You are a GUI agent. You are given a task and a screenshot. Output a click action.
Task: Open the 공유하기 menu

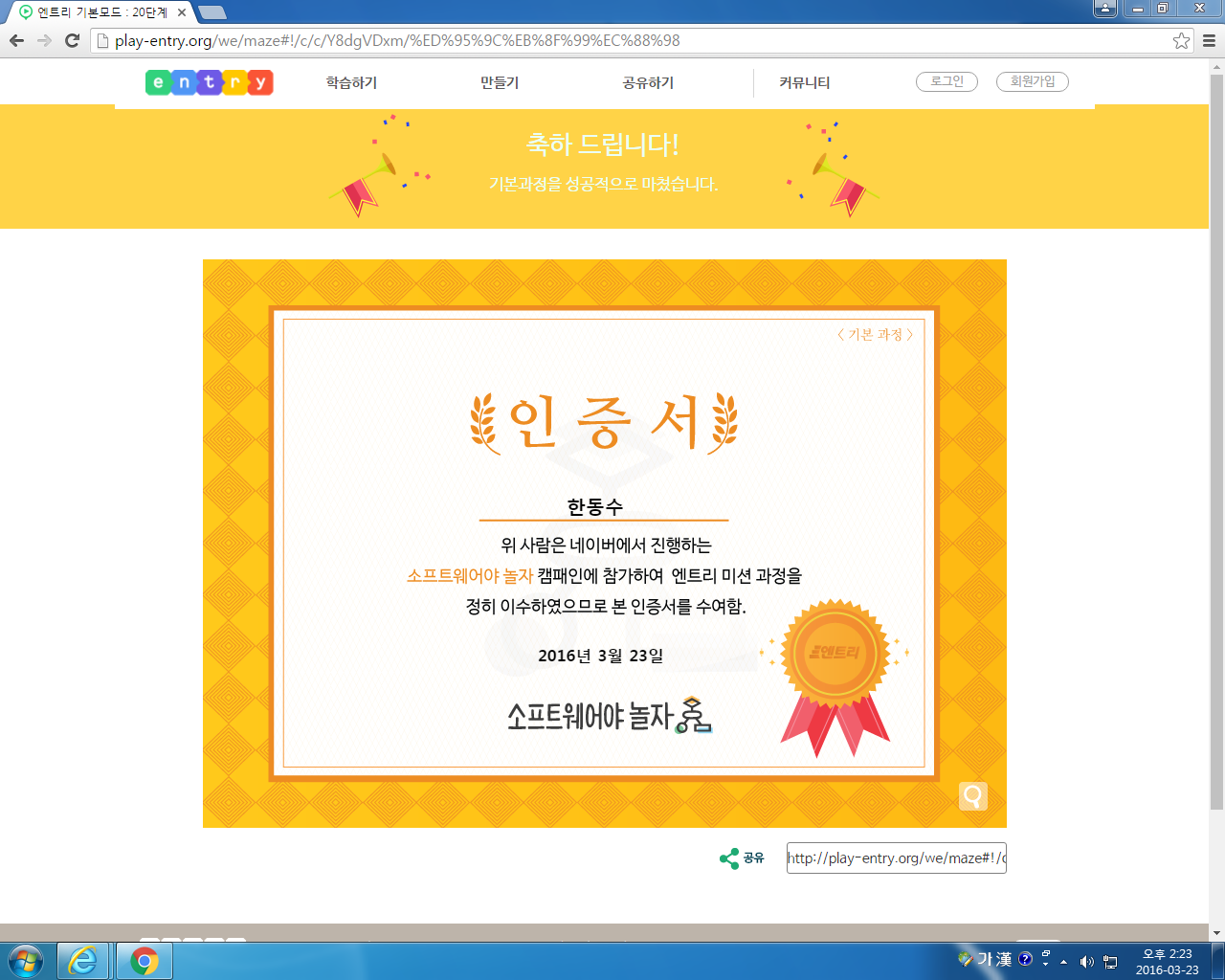(648, 83)
